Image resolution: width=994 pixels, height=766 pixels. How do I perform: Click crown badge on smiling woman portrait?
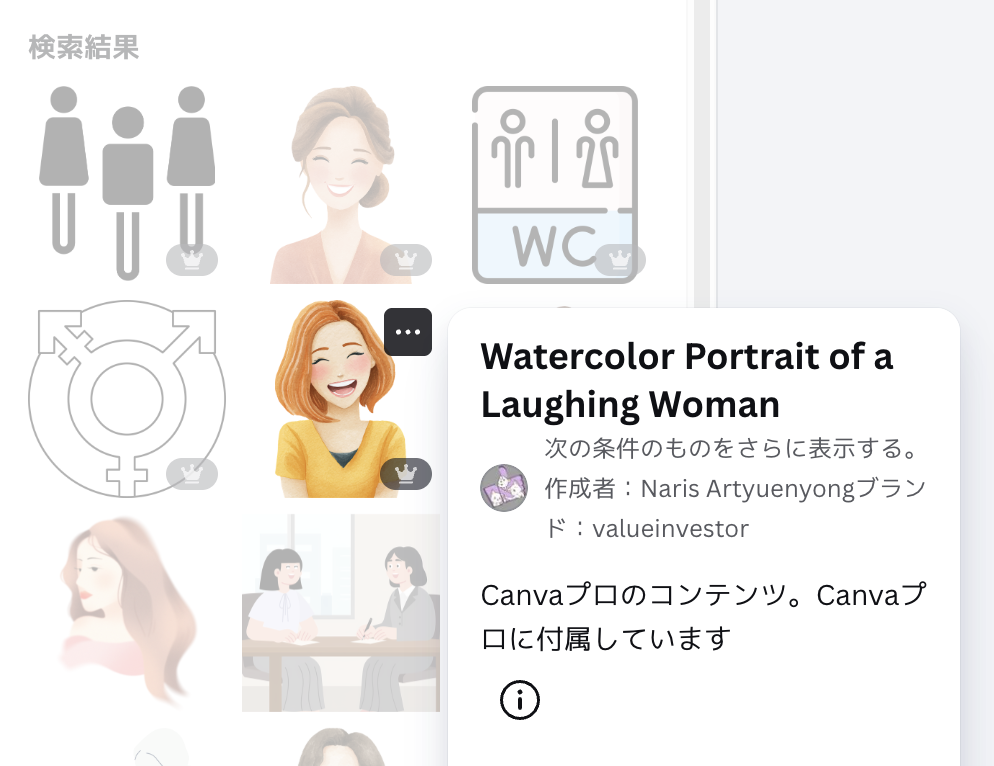point(406,260)
